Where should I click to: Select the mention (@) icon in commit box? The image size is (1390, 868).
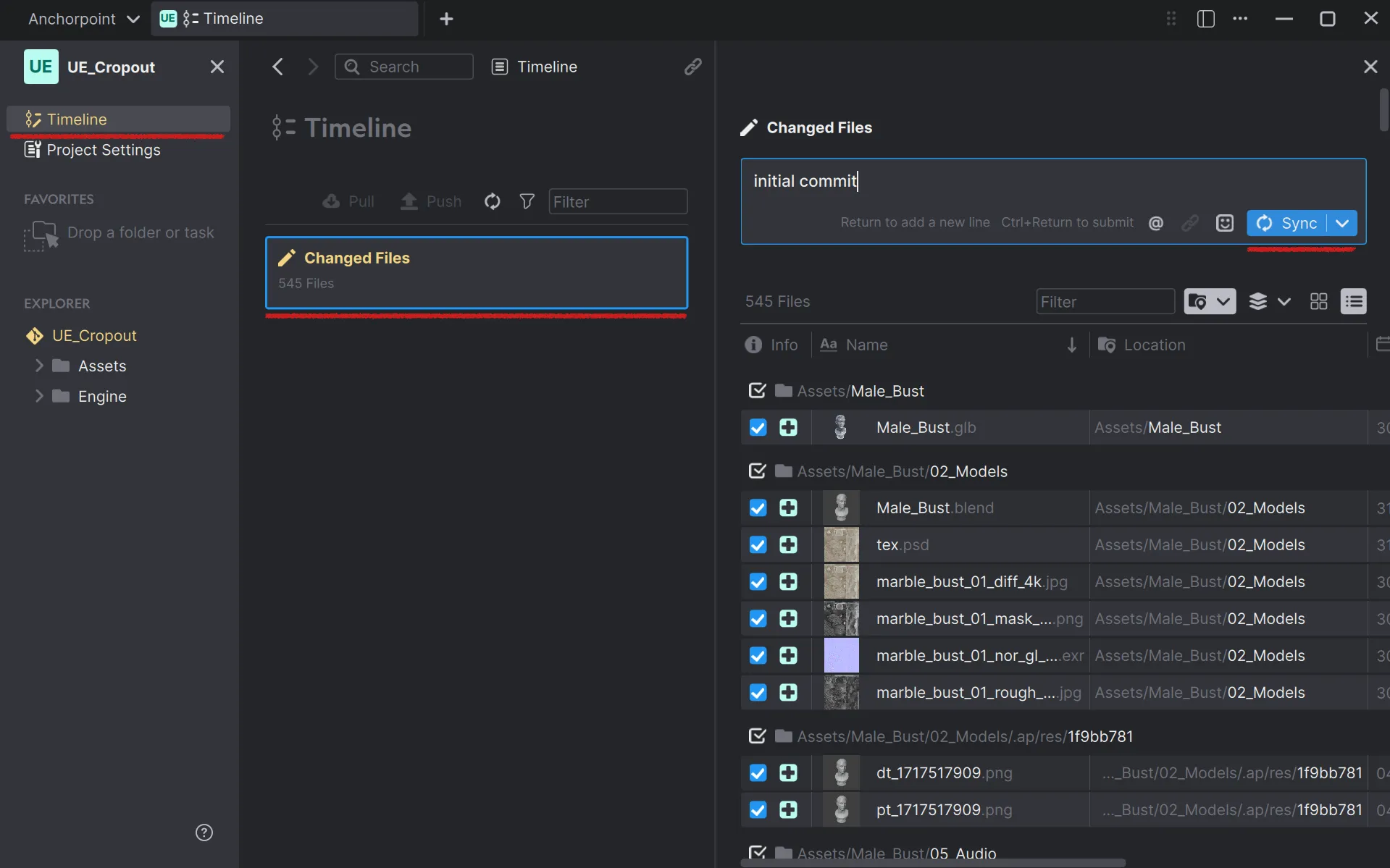click(x=1155, y=222)
